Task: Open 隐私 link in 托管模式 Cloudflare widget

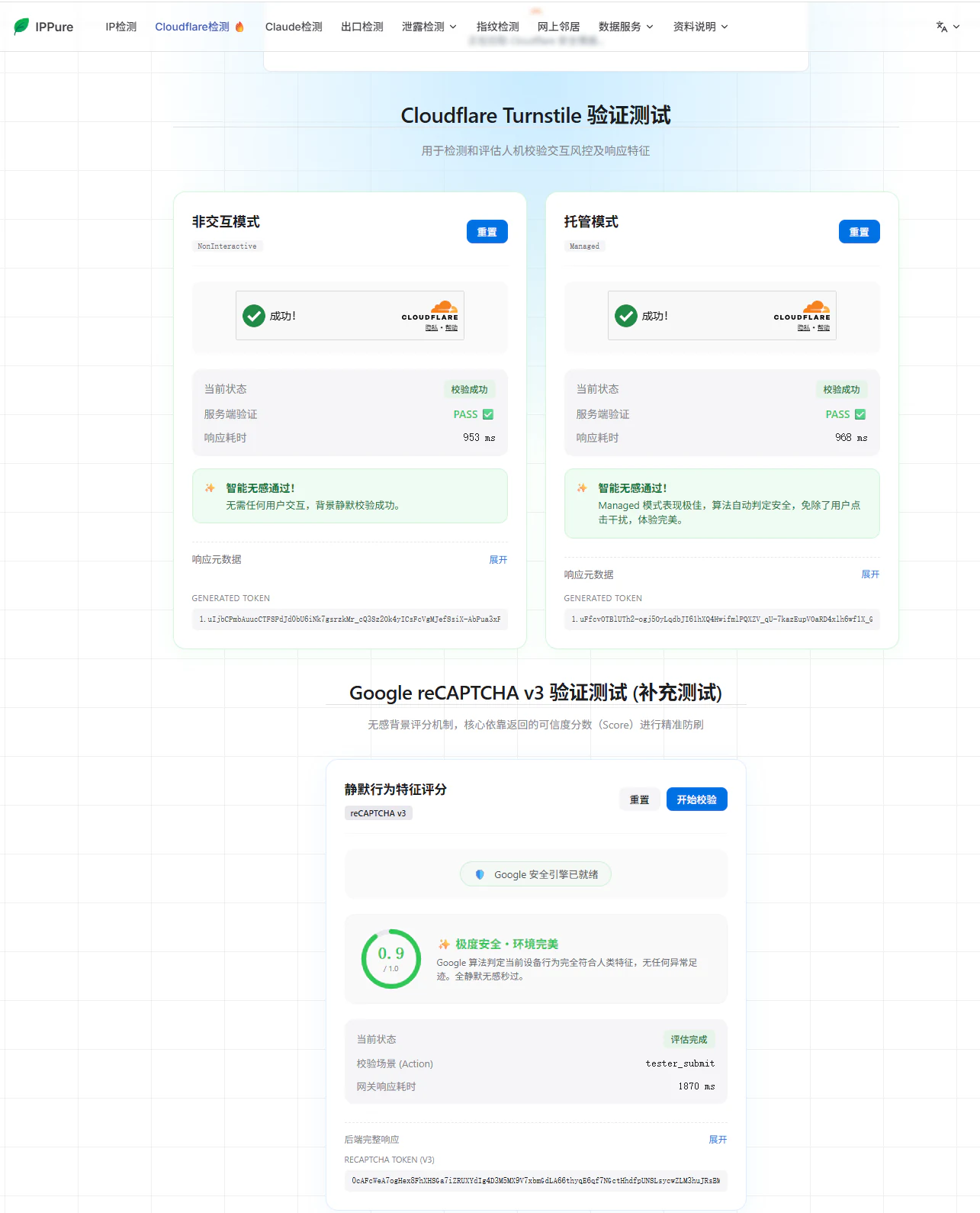Action: tap(804, 328)
